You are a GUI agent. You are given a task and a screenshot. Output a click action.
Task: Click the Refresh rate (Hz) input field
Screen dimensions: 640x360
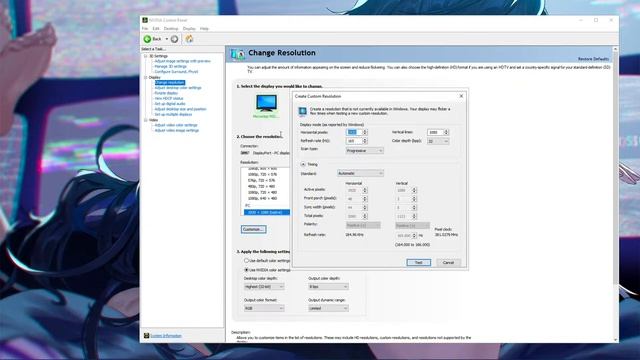354,141
